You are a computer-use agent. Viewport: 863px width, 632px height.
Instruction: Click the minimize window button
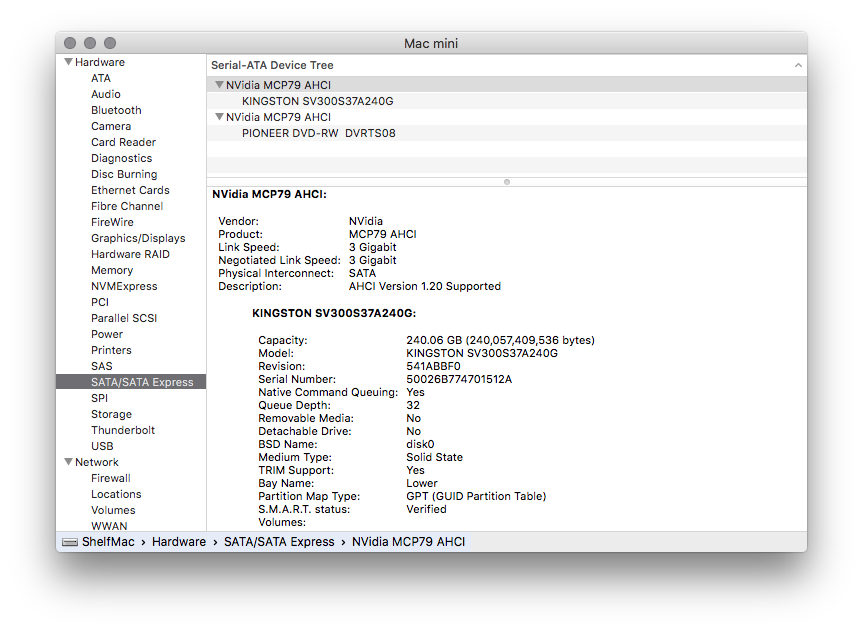pos(90,43)
